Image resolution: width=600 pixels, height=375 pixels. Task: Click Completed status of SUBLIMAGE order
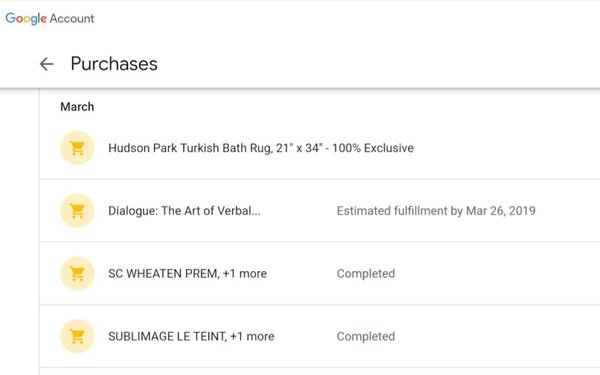(x=366, y=336)
